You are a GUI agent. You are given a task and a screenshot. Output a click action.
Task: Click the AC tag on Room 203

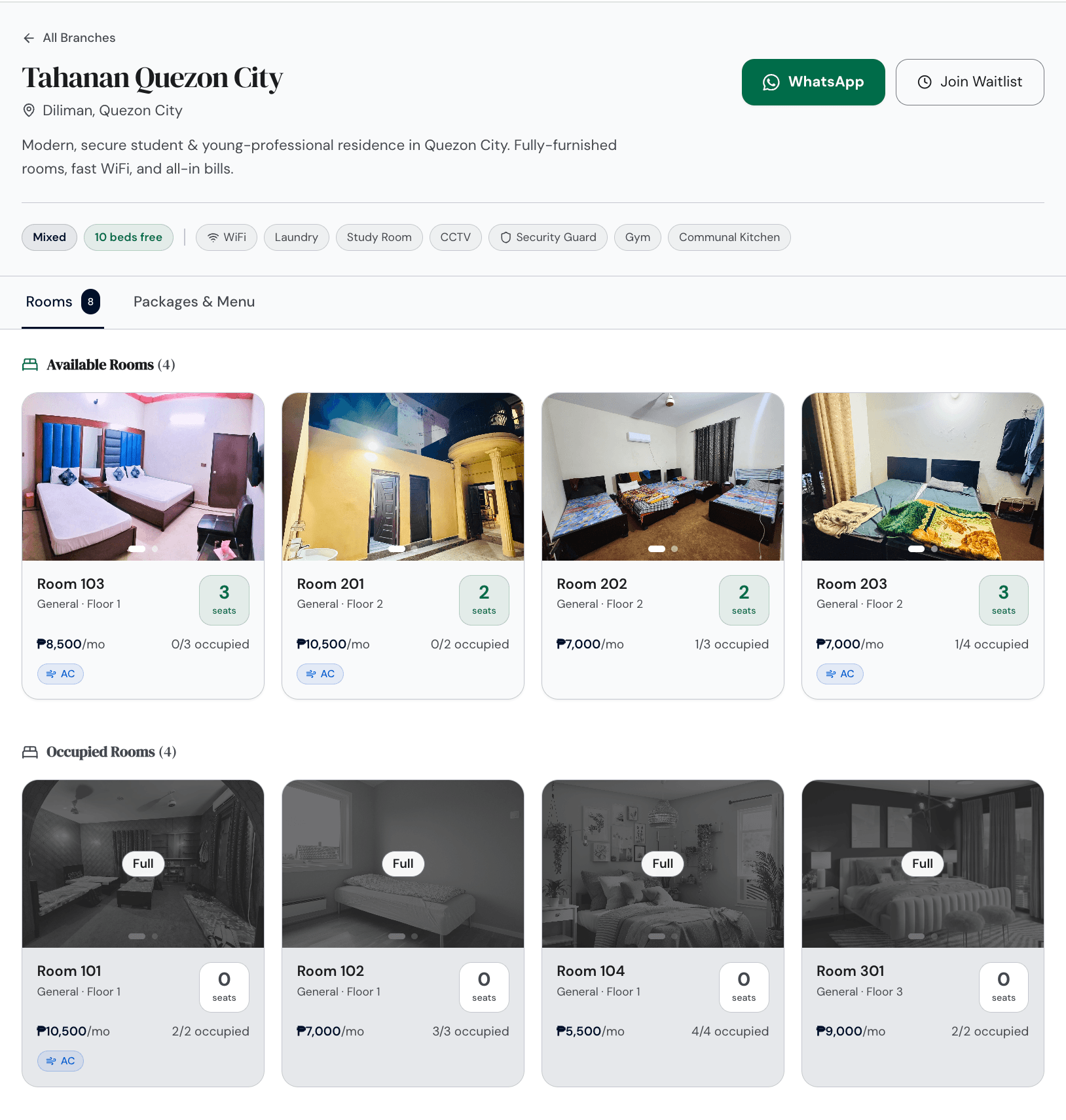click(x=840, y=674)
